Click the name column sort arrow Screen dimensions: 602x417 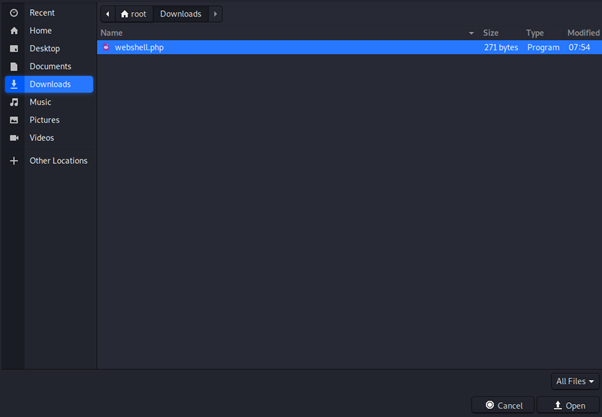pyautogui.click(x=471, y=33)
